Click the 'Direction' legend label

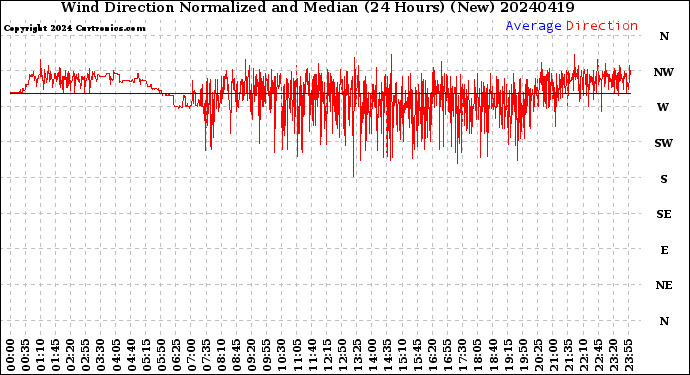602,26
